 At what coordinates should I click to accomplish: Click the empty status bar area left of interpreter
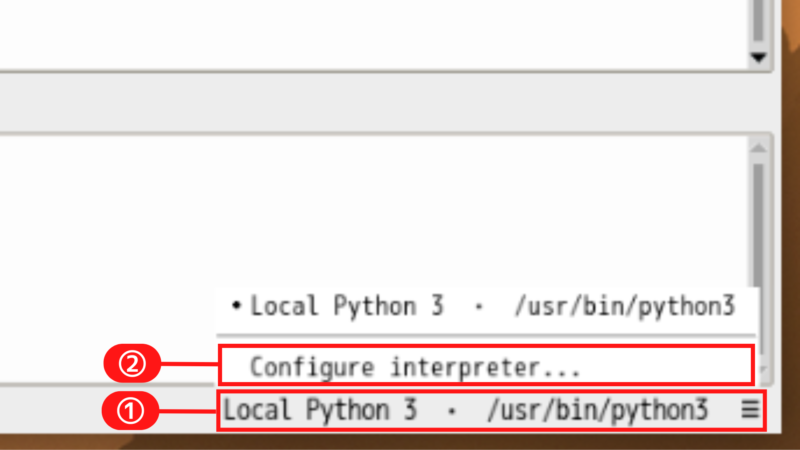click(100, 410)
